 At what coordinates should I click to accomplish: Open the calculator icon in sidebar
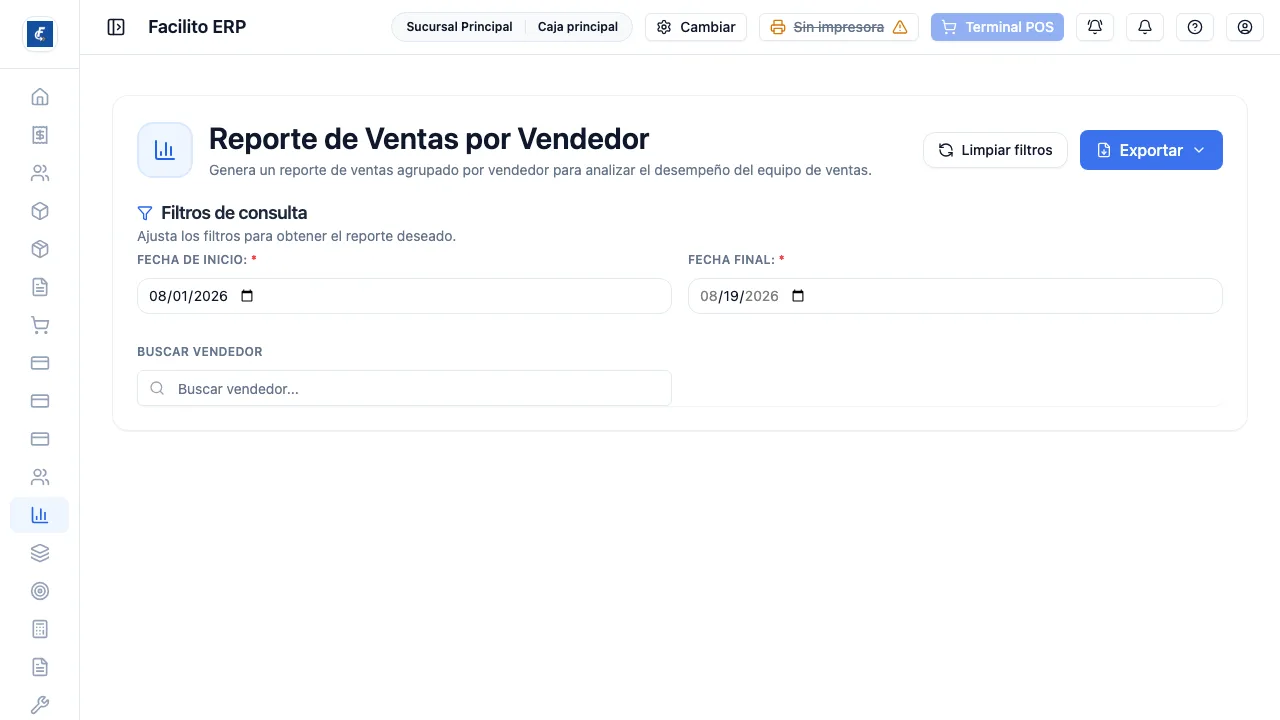(40, 629)
